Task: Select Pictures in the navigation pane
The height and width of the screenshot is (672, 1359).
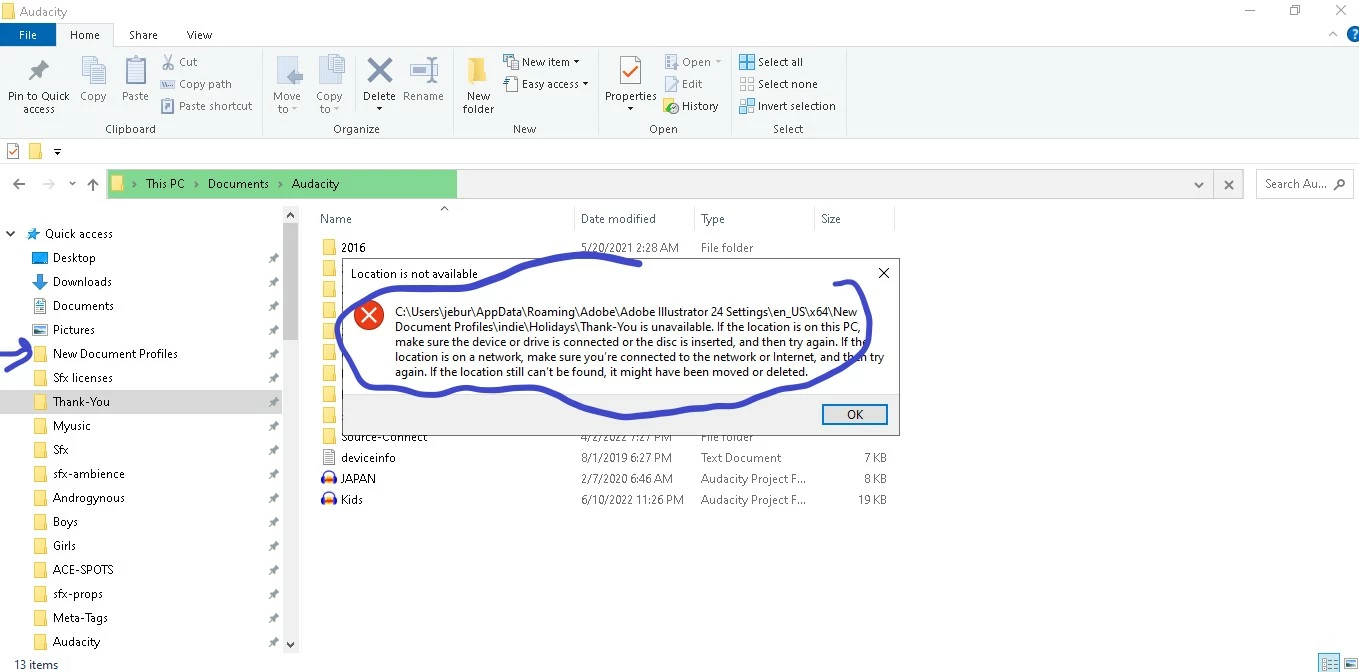Action: tap(74, 330)
